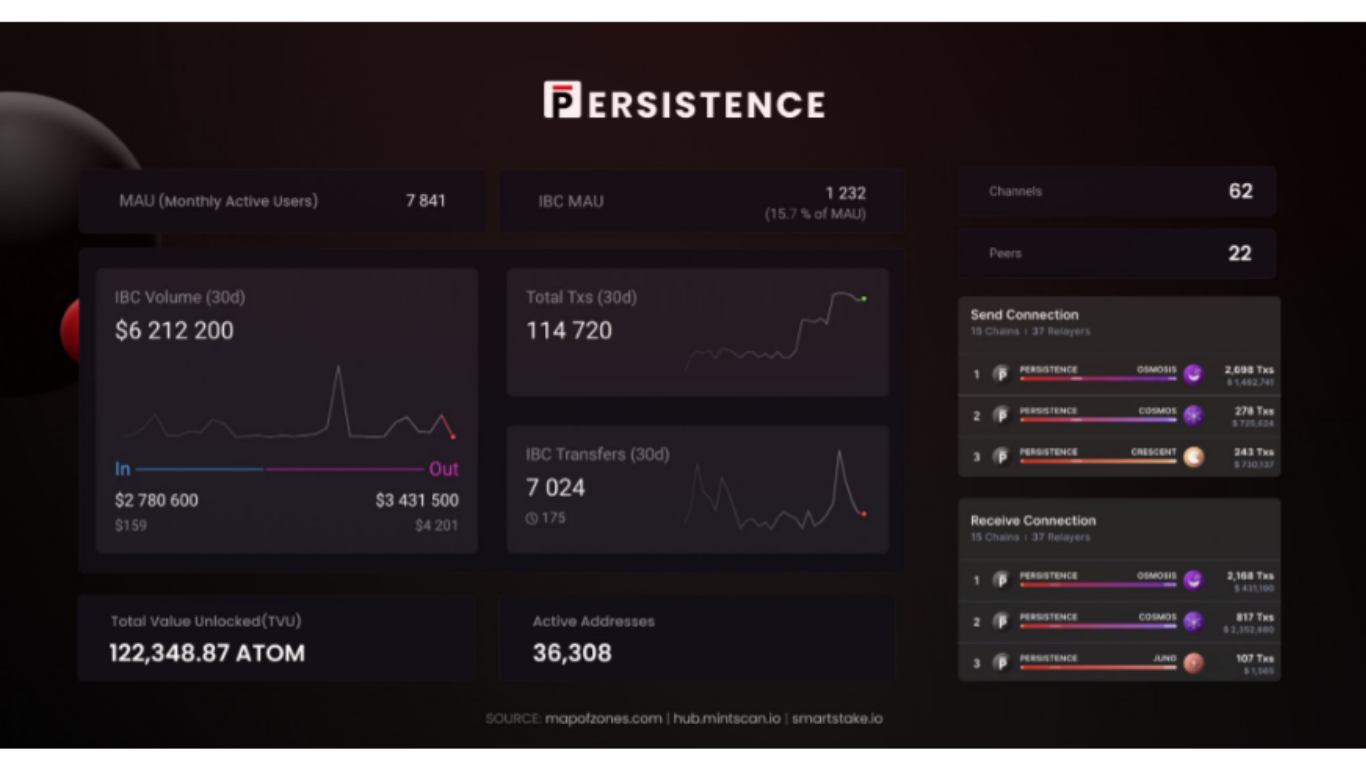Click the Osmosis icon under Receive Connection
Image resolution: width=1366 pixels, height=768 pixels.
coord(1193,581)
